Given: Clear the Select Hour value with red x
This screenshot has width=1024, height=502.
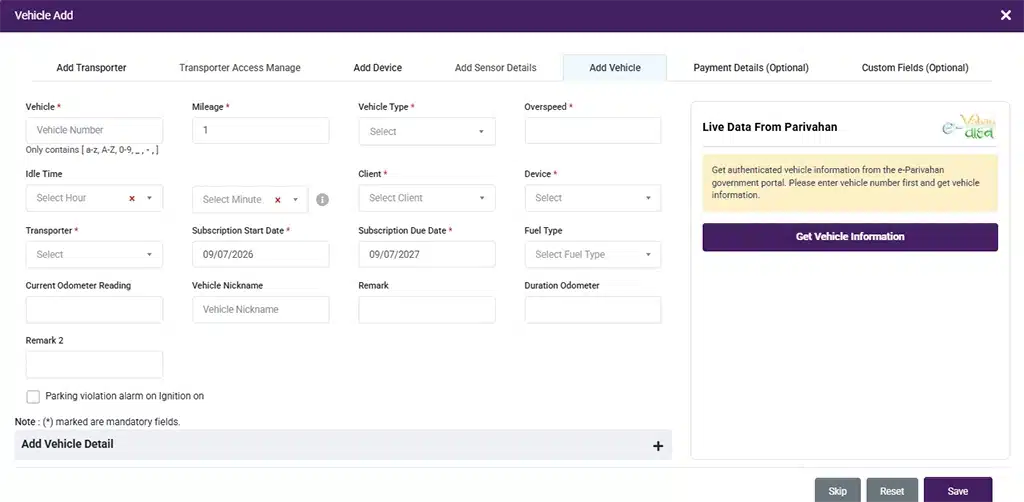Looking at the screenshot, I should click(x=132, y=198).
